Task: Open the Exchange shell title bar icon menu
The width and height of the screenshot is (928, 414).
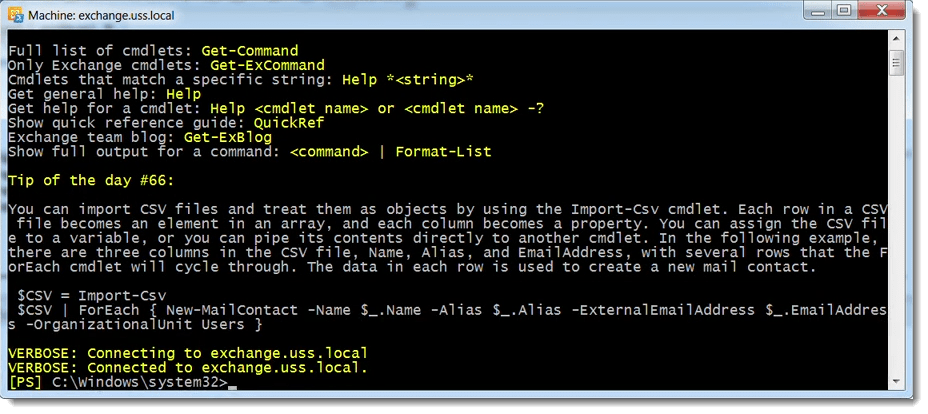Action: [17, 15]
